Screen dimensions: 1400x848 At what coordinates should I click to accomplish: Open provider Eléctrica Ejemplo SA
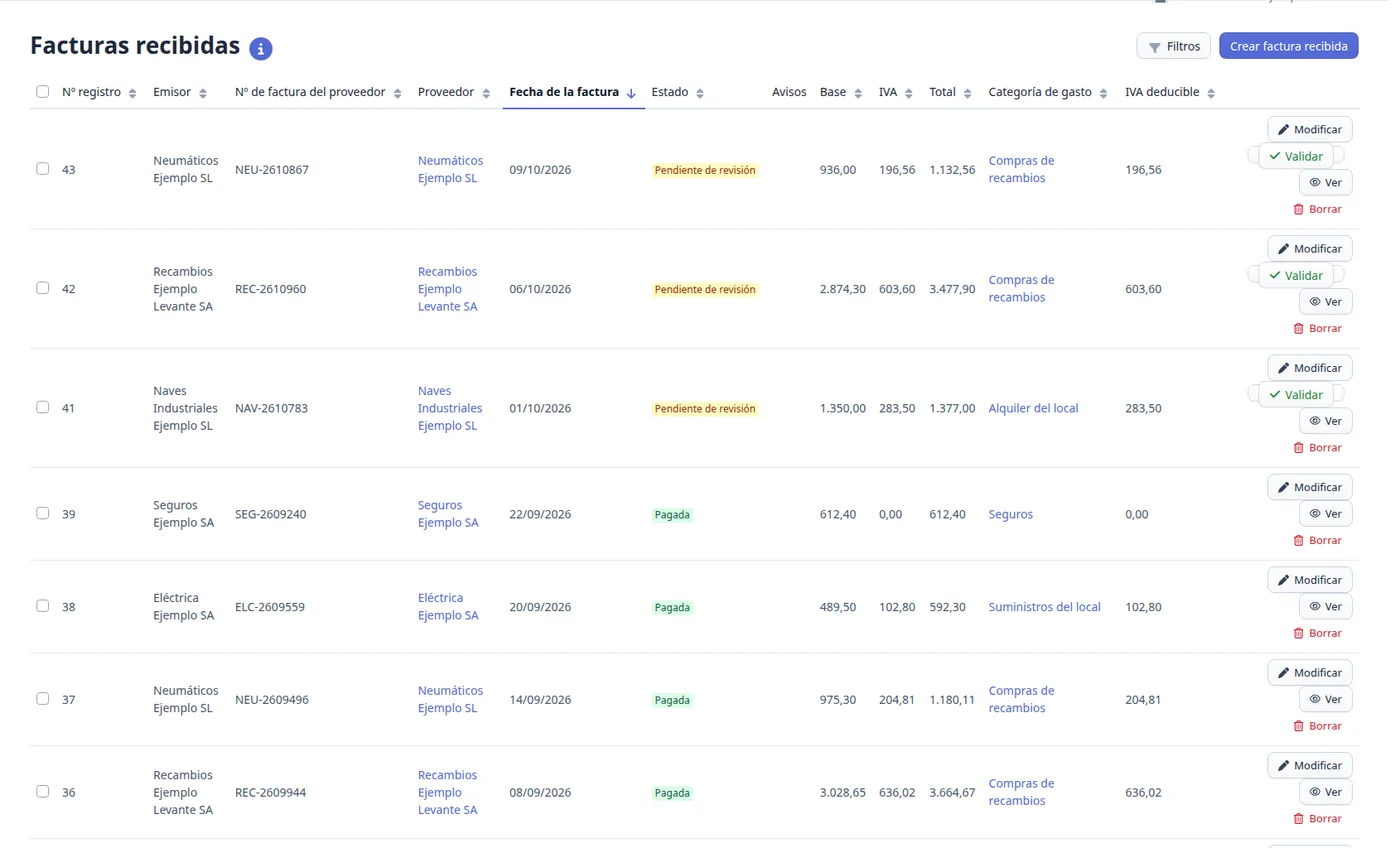[x=448, y=606]
